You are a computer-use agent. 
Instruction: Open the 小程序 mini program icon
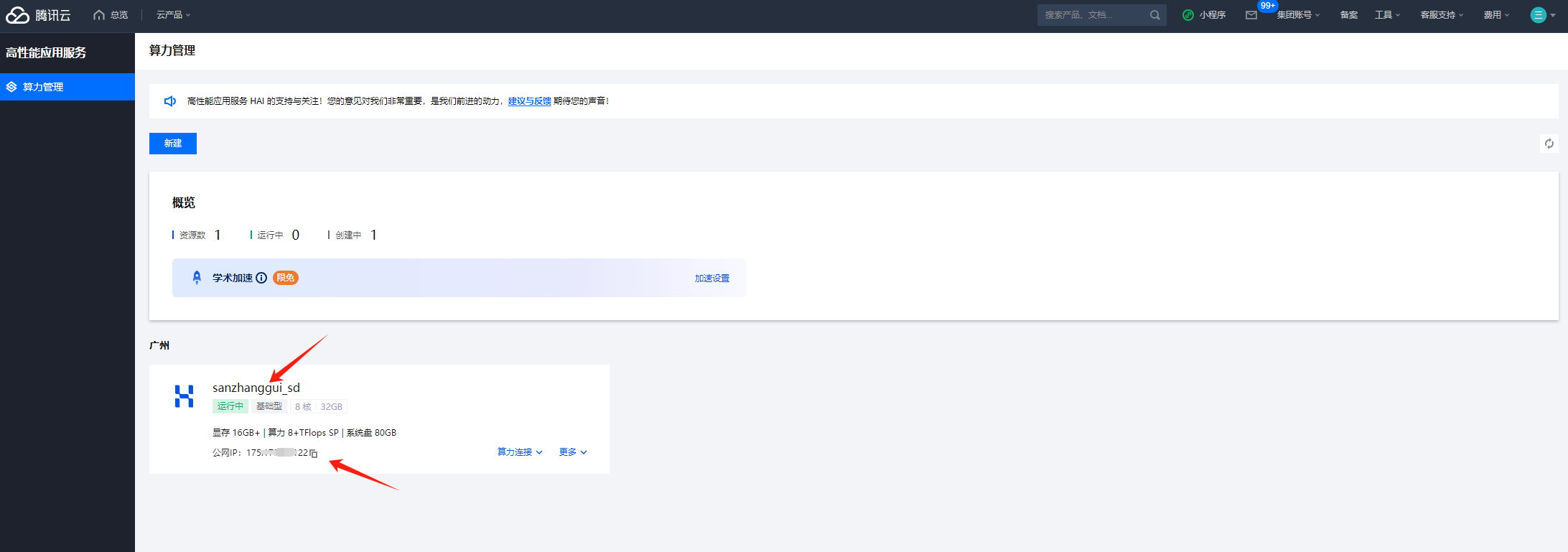click(1188, 15)
